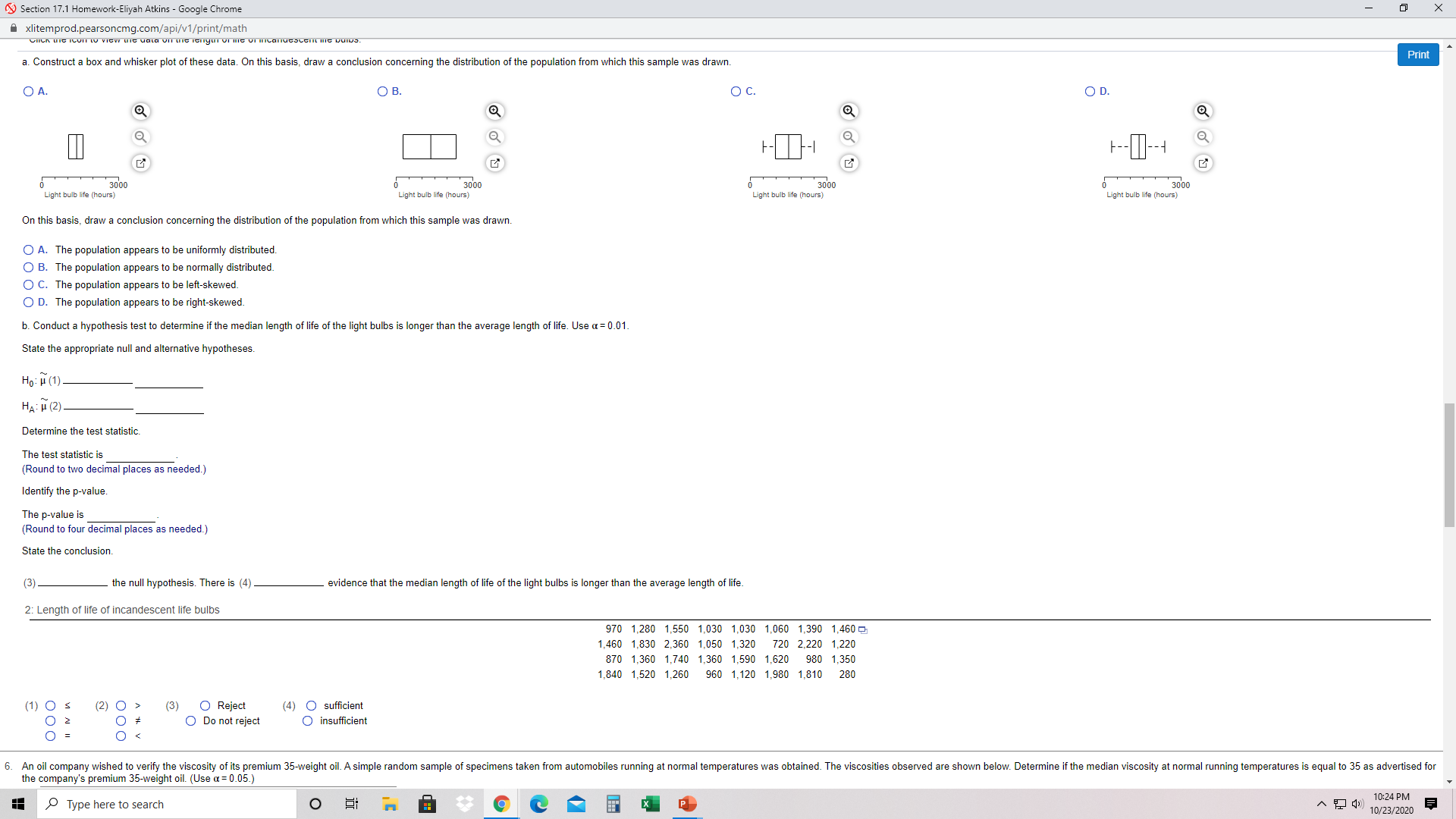Pop out the light bulb life data table
Image resolution: width=1456 pixels, height=819 pixels.
(864, 629)
